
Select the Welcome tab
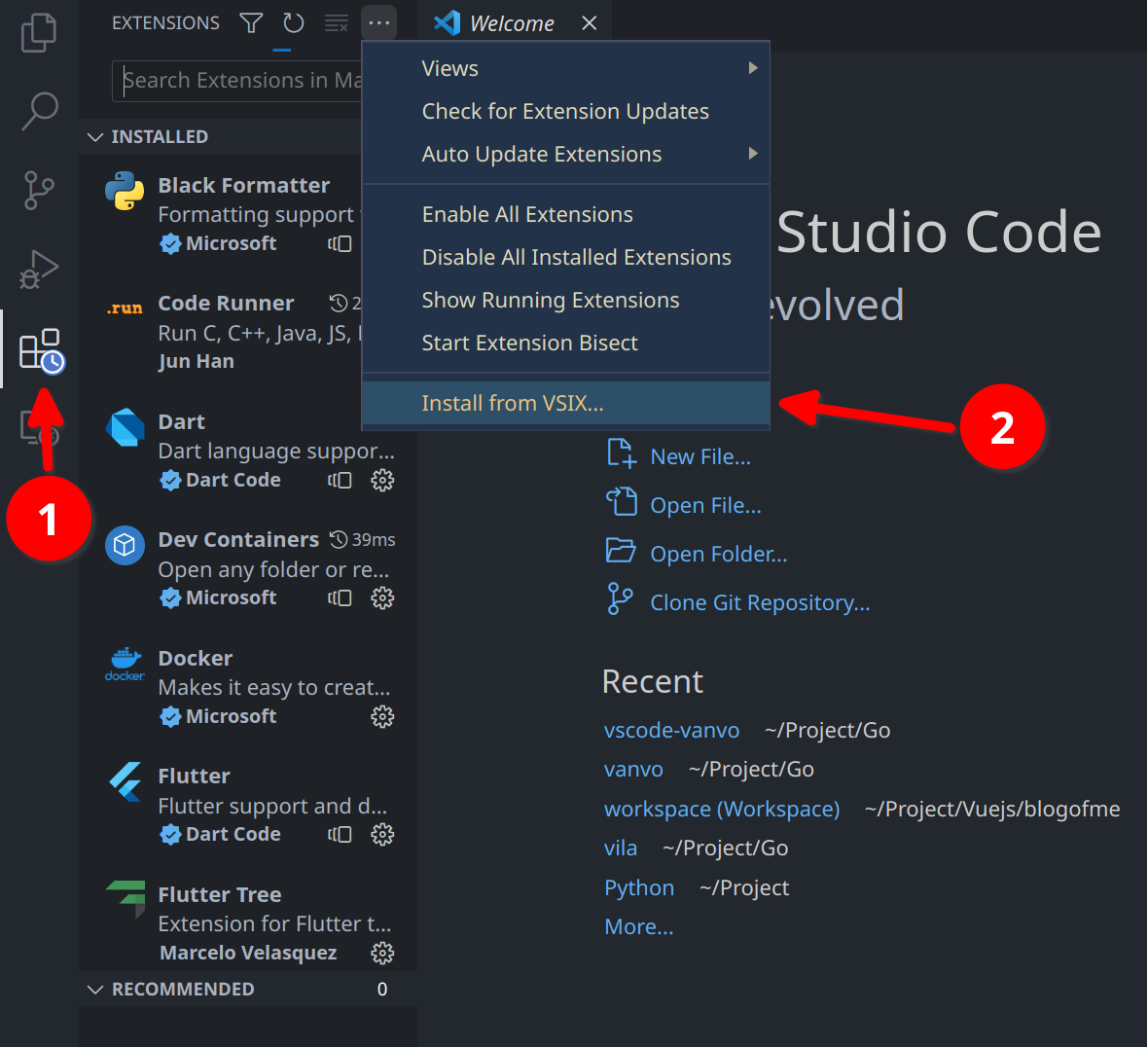pos(517,23)
